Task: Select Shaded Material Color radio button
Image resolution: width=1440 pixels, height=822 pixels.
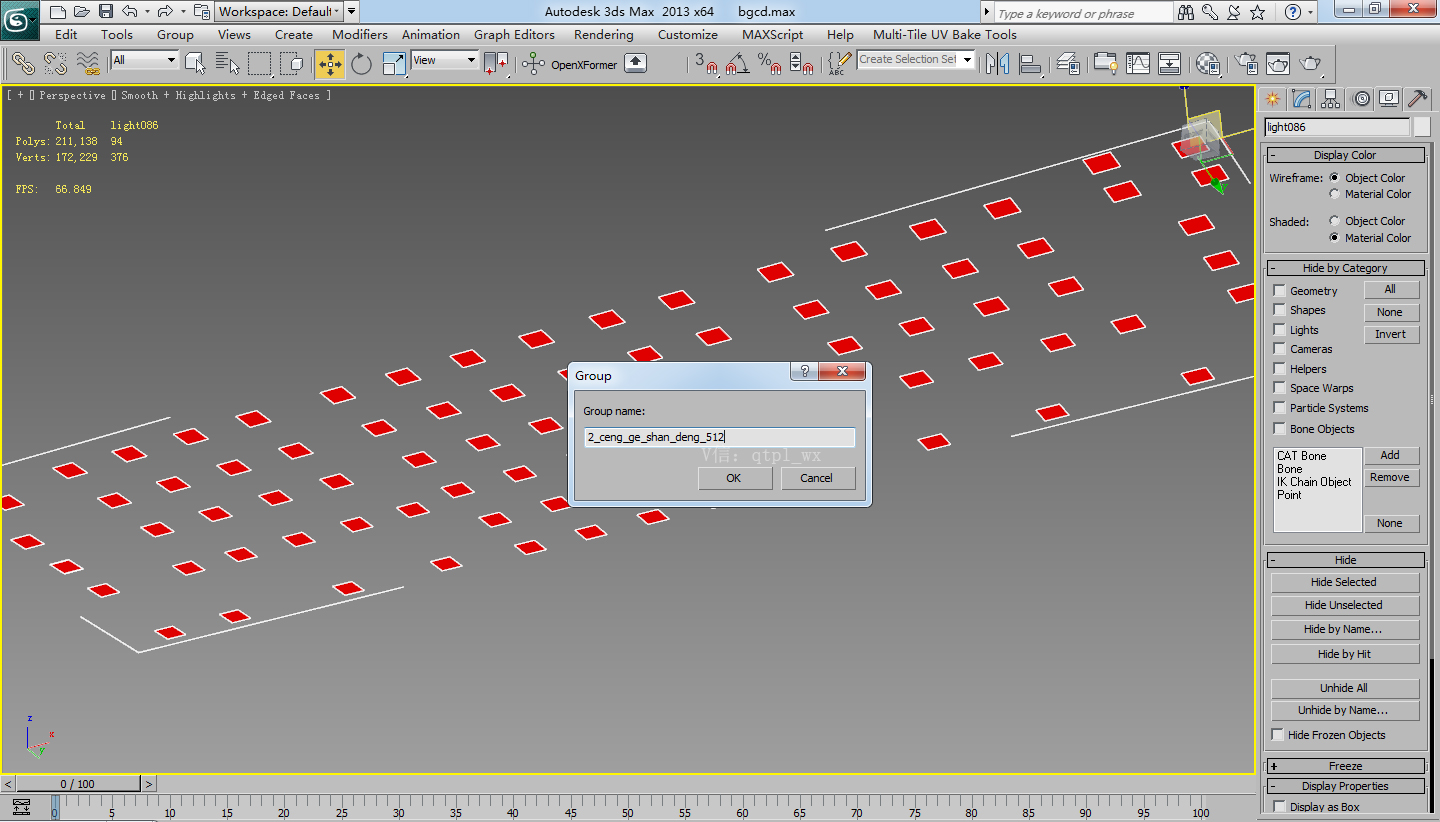Action: click(x=1334, y=238)
